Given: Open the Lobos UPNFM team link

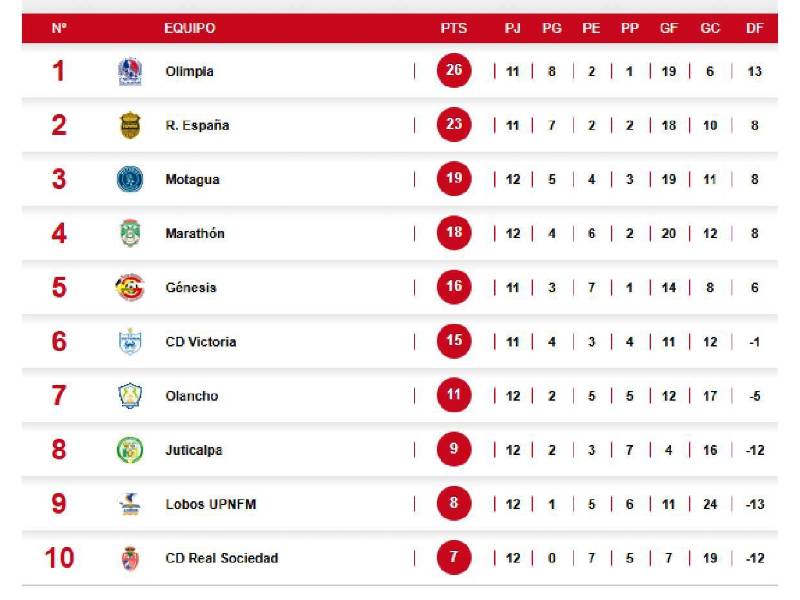Looking at the screenshot, I should [210, 504].
